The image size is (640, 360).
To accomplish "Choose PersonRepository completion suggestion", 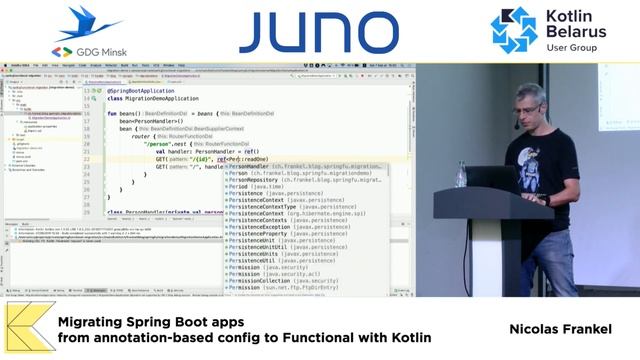I will (x=305, y=180).
